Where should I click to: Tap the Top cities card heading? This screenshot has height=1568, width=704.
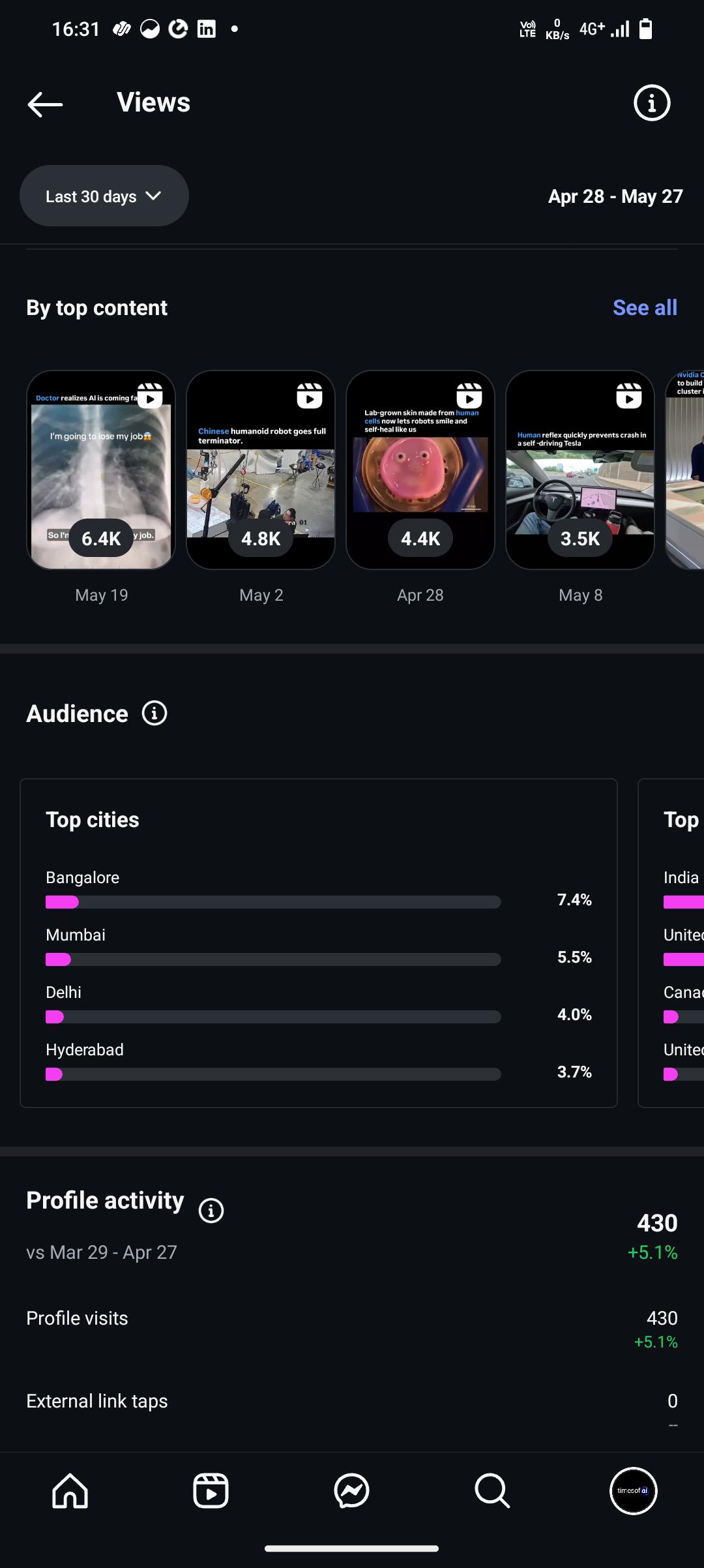[x=93, y=820]
